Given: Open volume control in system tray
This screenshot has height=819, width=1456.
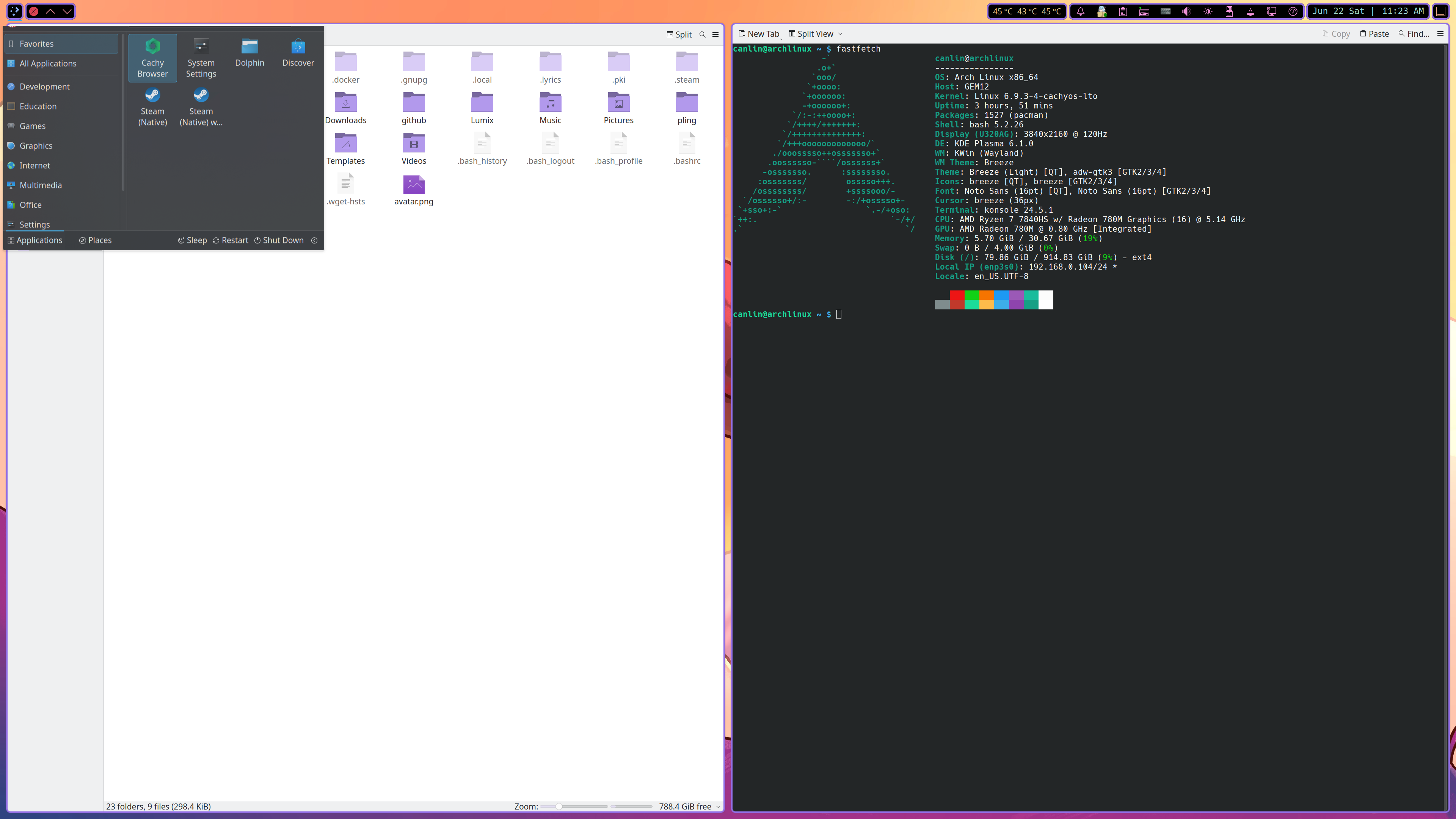Looking at the screenshot, I should [1186, 11].
